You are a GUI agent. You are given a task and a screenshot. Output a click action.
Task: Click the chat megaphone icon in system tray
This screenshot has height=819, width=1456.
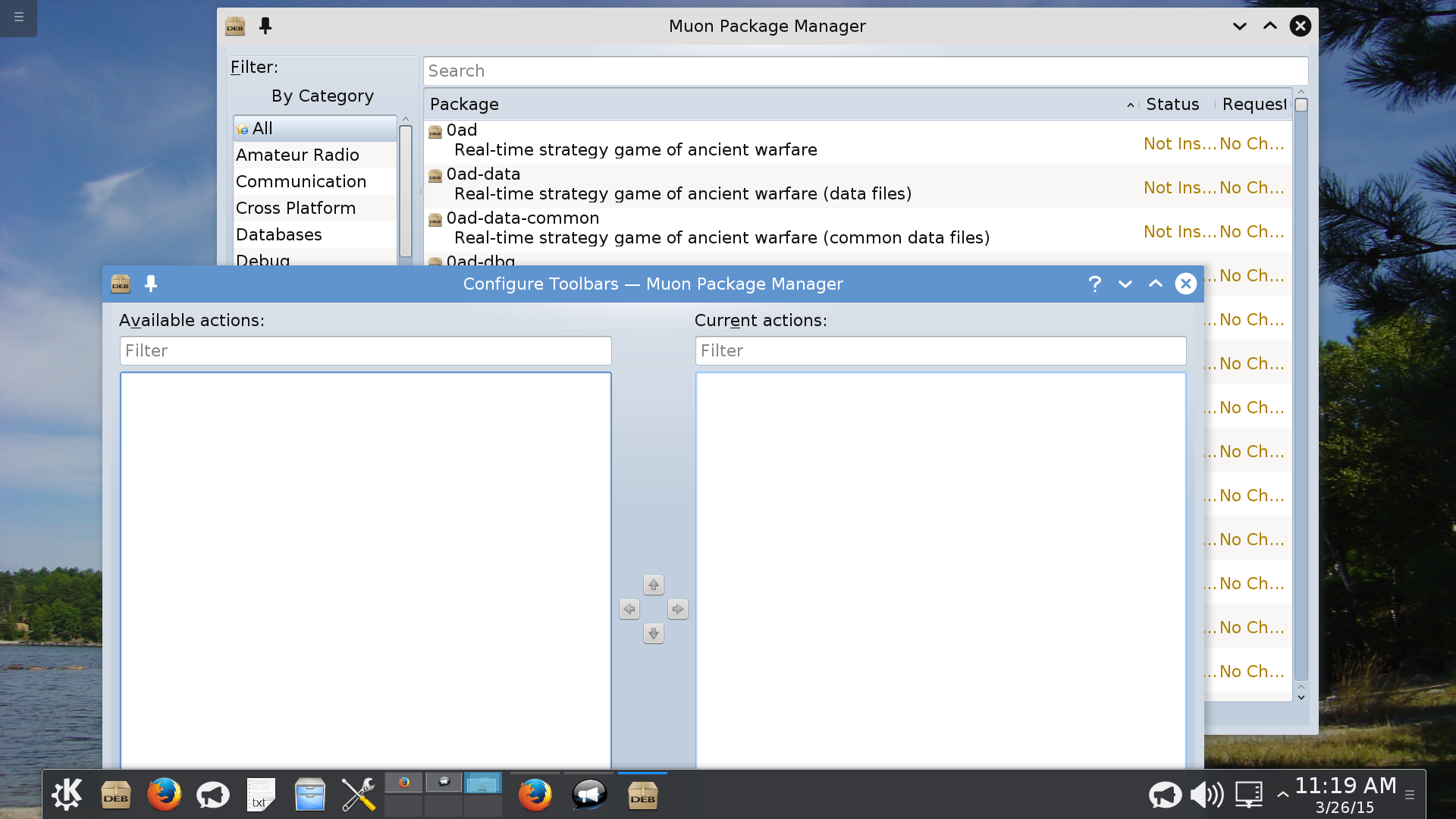pyautogui.click(x=1165, y=795)
